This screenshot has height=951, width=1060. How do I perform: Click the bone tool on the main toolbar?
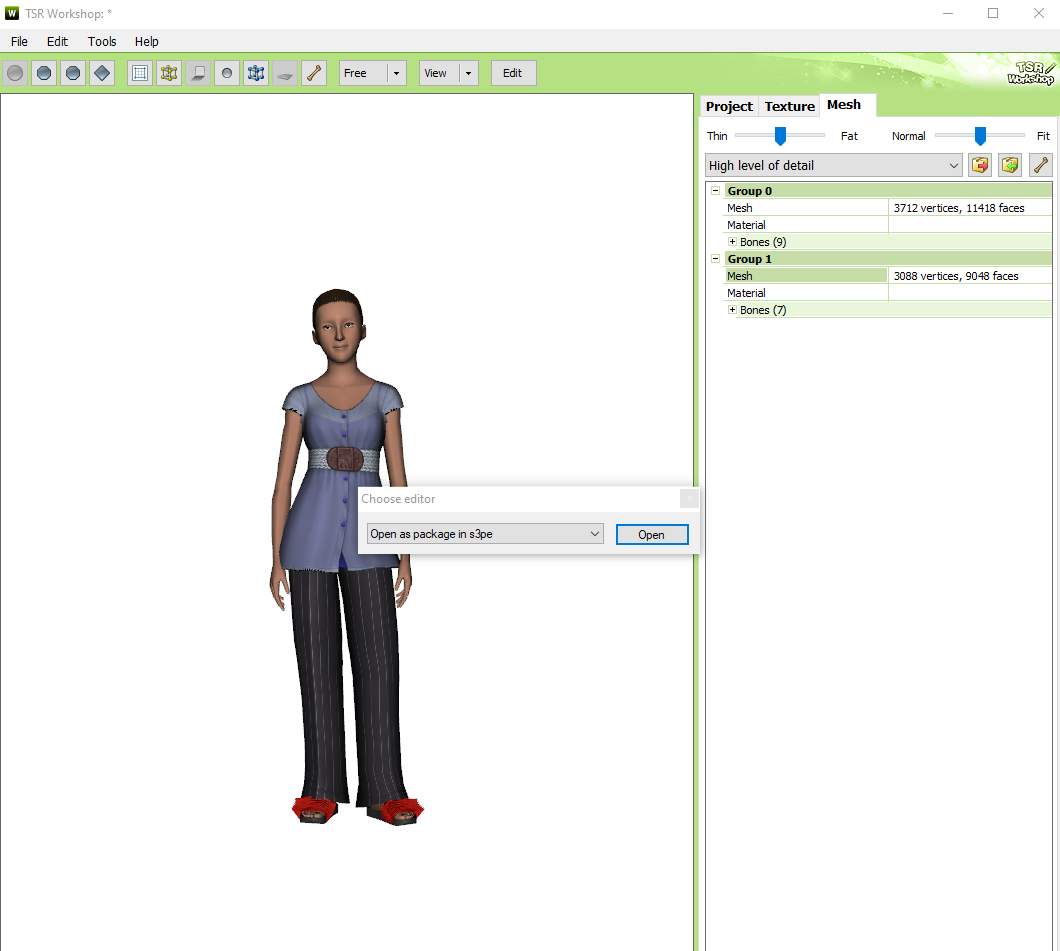point(313,72)
